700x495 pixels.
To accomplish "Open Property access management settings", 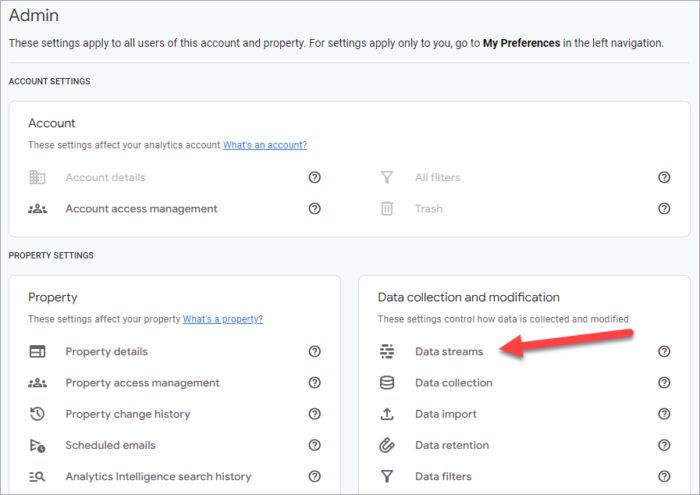I will tap(142, 383).
